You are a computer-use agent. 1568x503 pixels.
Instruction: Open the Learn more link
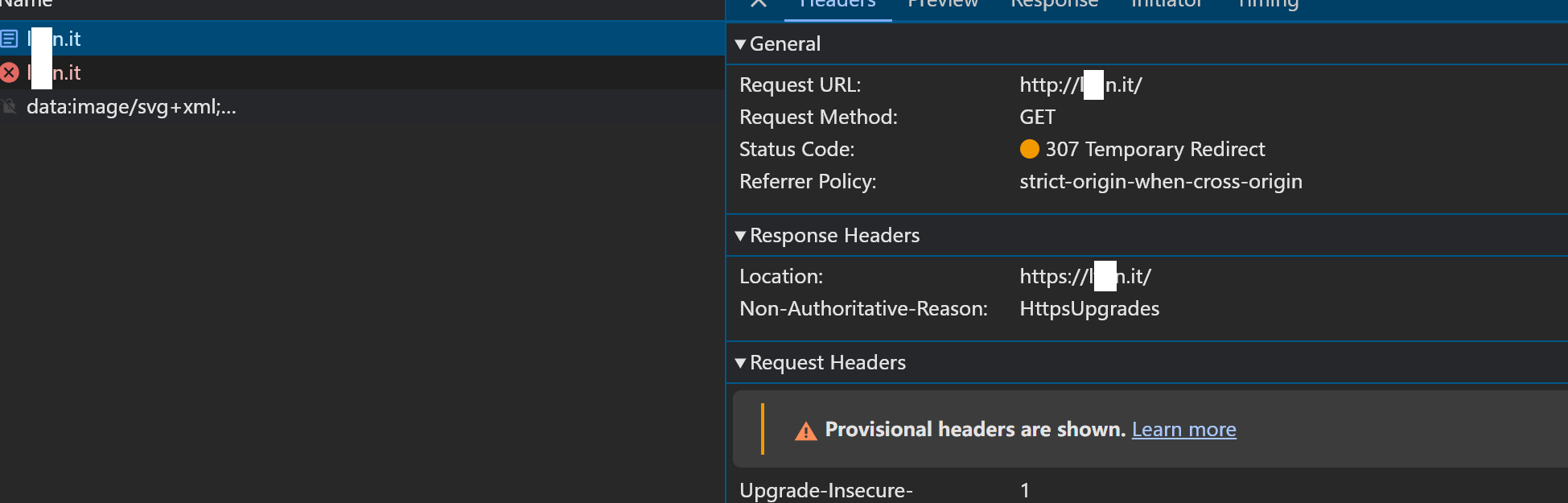pyautogui.click(x=1183, y=430)
